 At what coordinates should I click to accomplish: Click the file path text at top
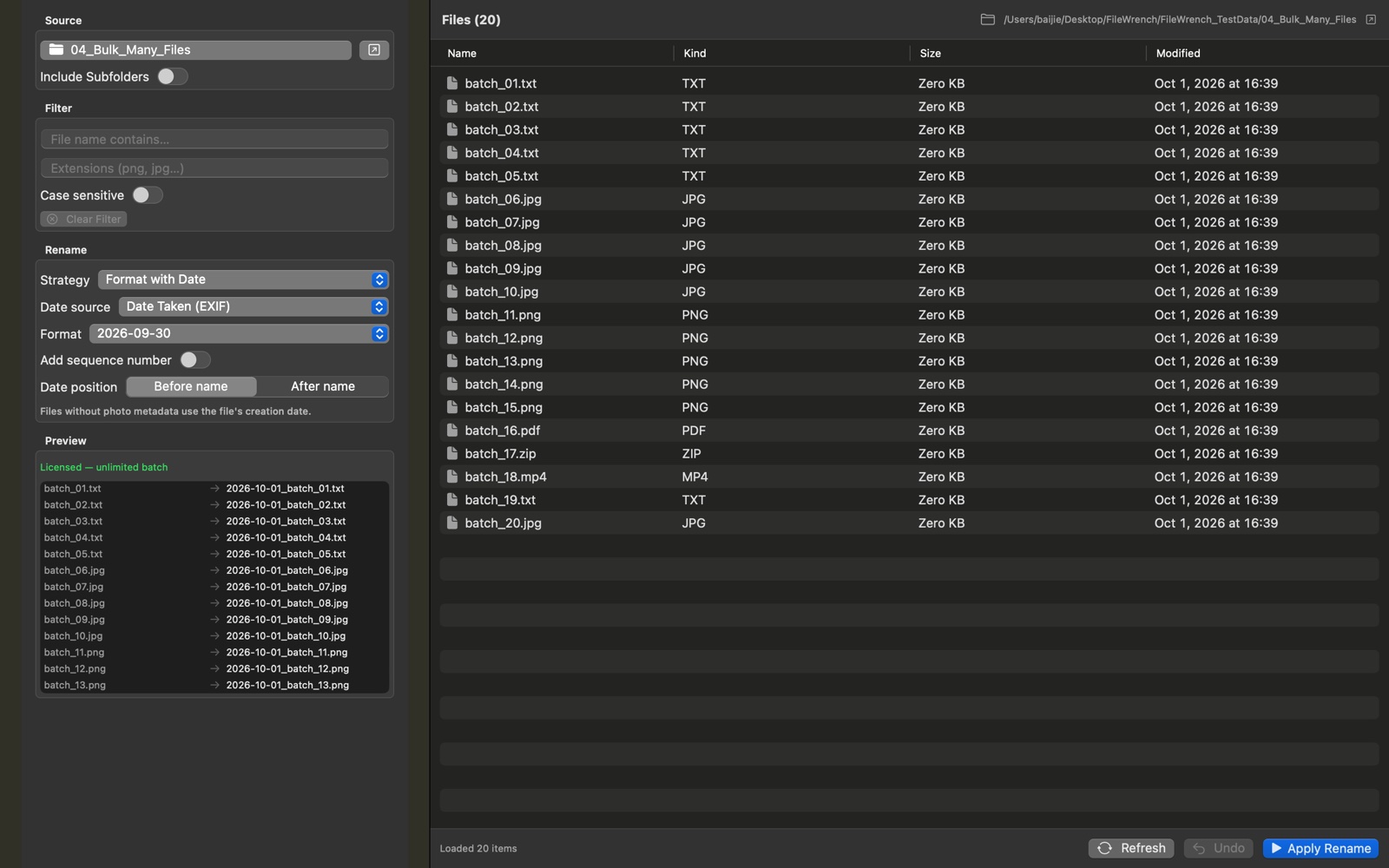(x=1180, y=19)
